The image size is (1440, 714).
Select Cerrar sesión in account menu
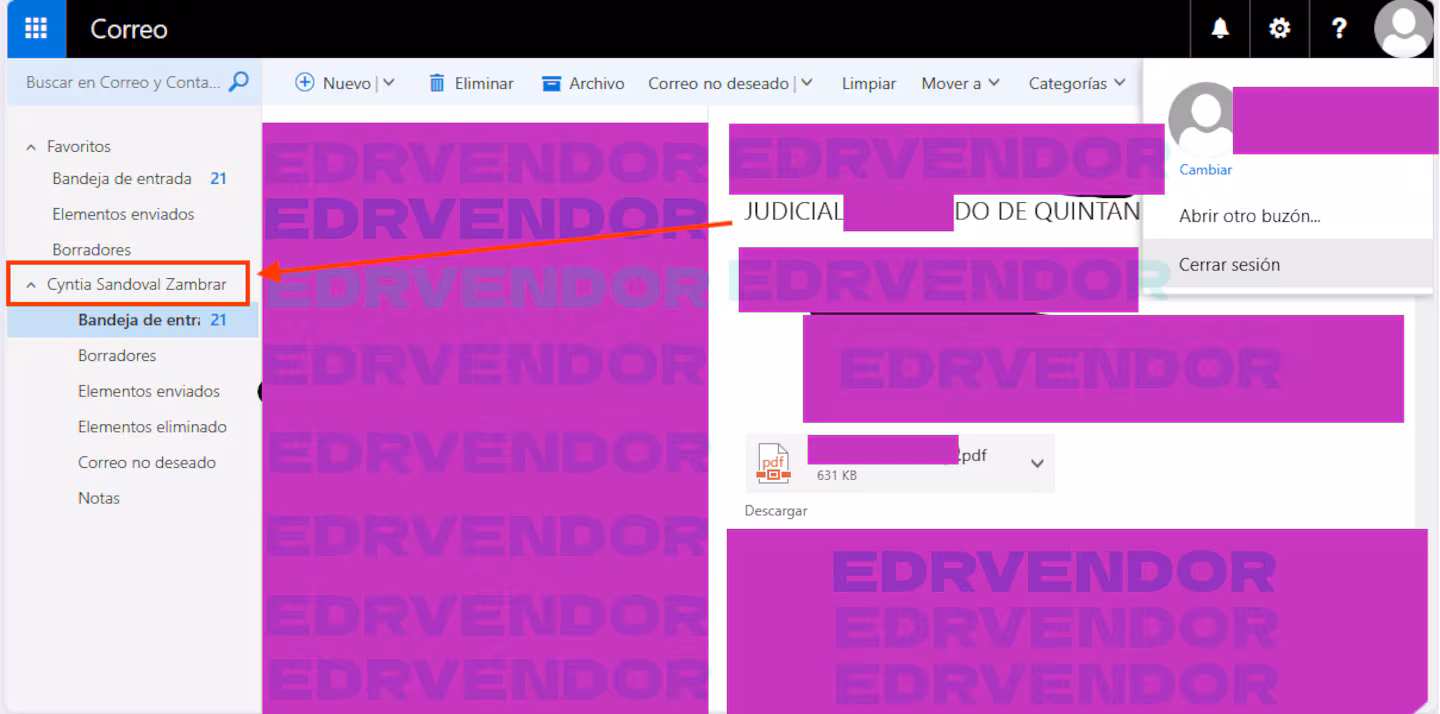[x=1229, y=265]
